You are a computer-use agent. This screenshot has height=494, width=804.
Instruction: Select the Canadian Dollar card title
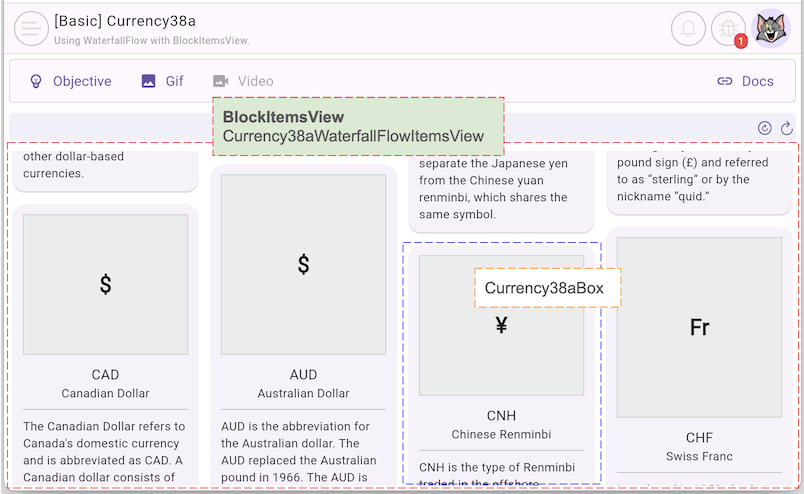(105, 393)
